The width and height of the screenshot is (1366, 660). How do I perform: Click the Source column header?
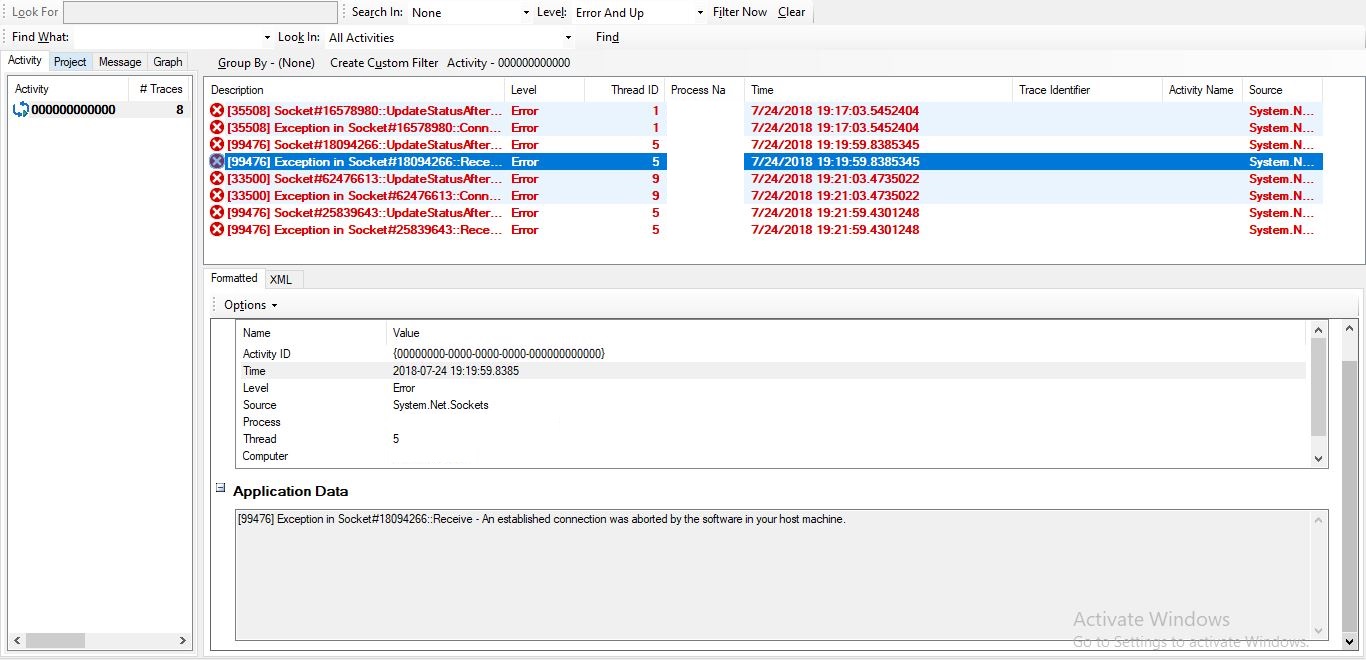click(1282, 90)
